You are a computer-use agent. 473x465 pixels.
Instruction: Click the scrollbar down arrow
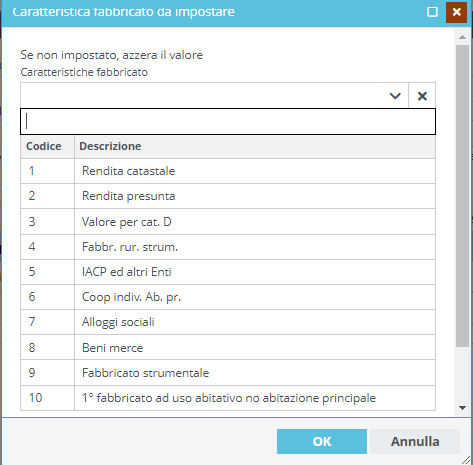pyautogui.click(x=462, y=408)
